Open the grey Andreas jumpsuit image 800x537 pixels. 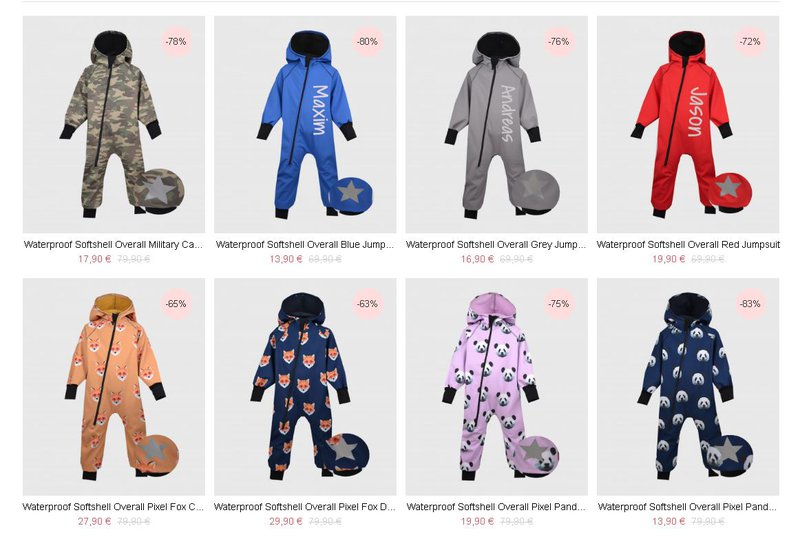point(496,124)
